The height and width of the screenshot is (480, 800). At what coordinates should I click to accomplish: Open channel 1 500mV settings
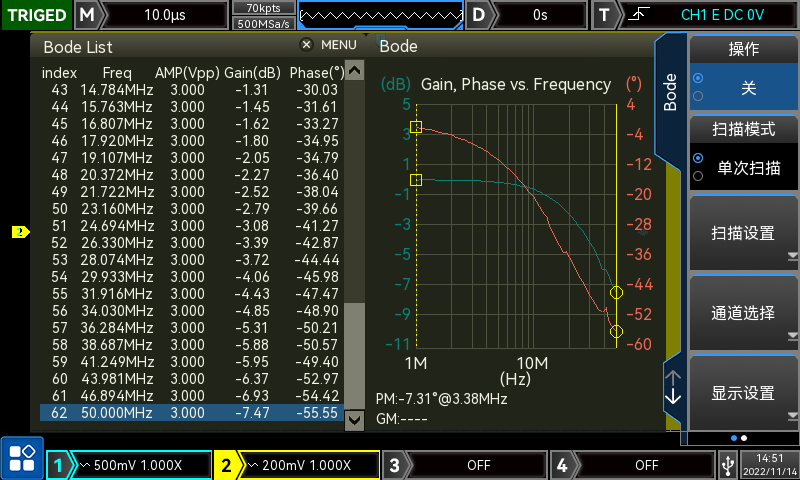(x=129, y=465)
